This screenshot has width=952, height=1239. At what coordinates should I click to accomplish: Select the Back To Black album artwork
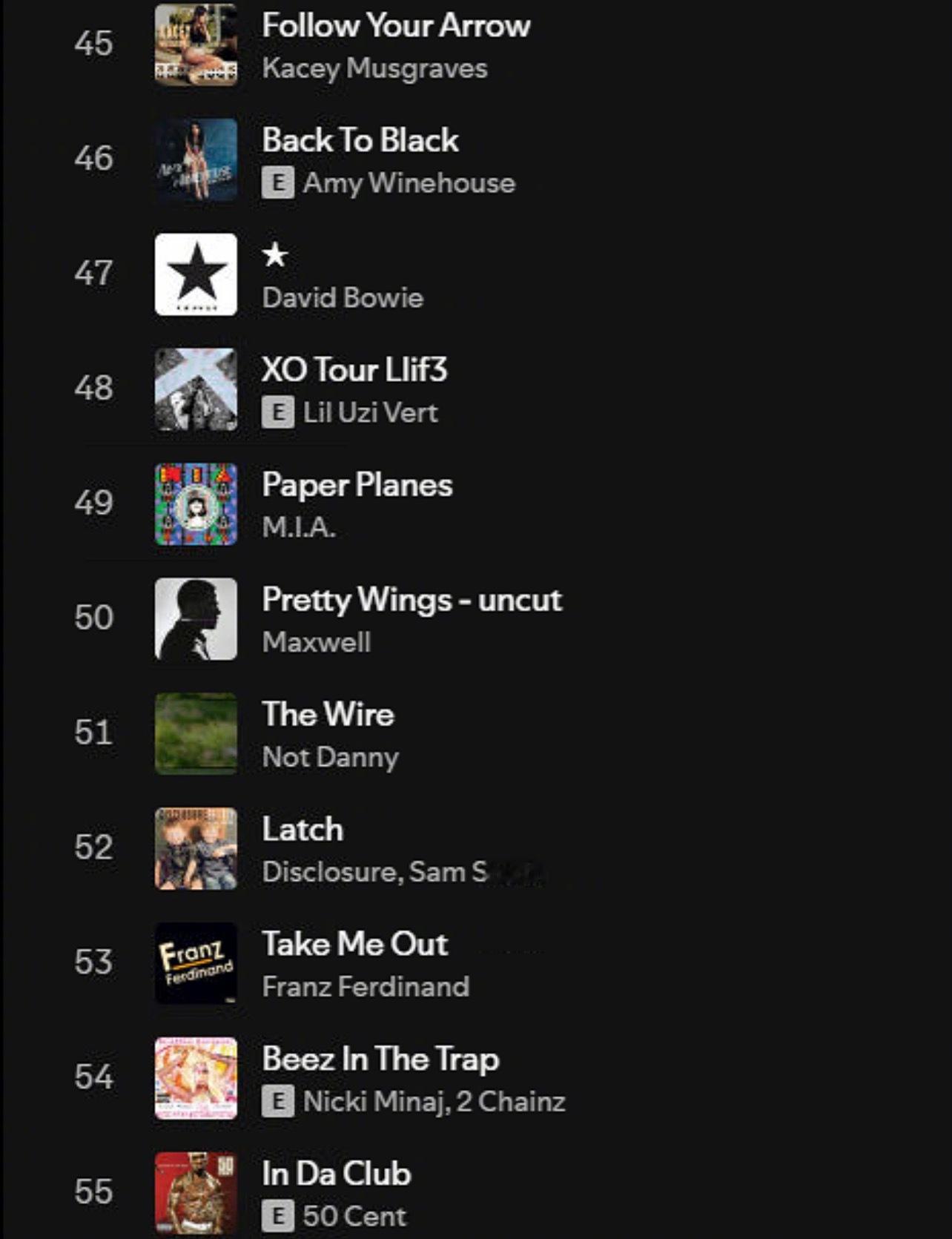196,159
